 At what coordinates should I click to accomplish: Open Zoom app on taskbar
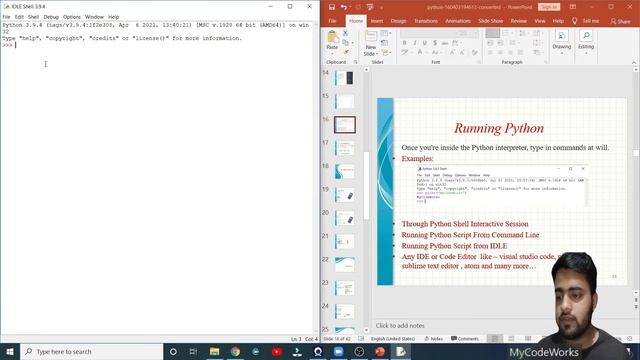[338, 351]
